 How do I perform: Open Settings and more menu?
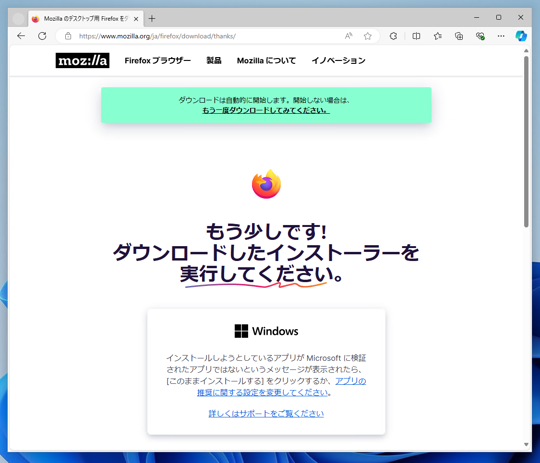click(x=501, y=36)
